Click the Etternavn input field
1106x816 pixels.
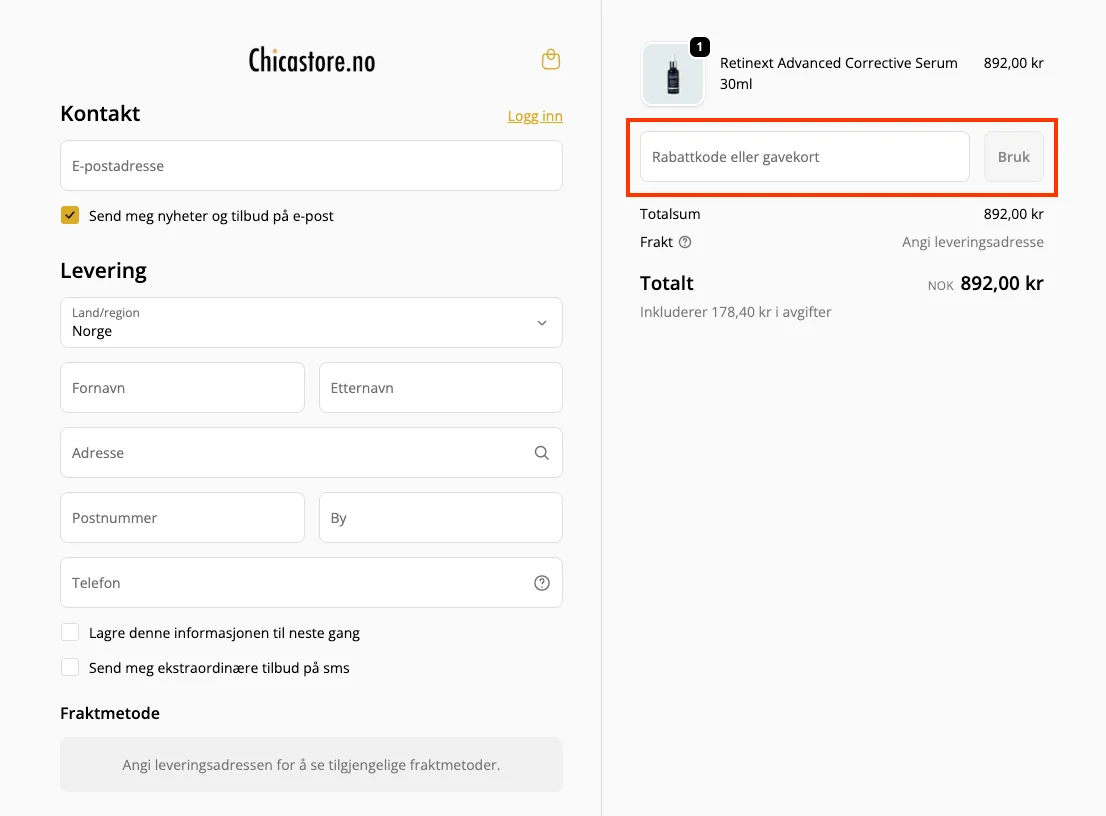coord(441,388)
